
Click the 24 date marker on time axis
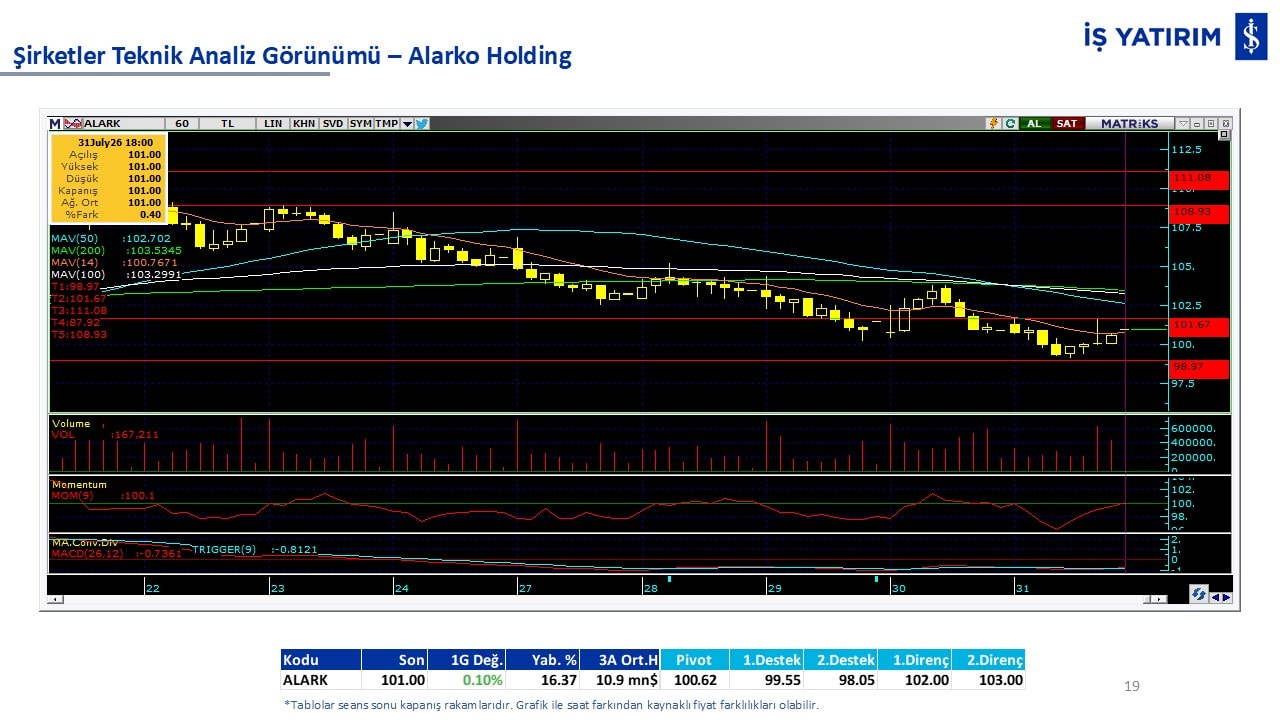401,588
